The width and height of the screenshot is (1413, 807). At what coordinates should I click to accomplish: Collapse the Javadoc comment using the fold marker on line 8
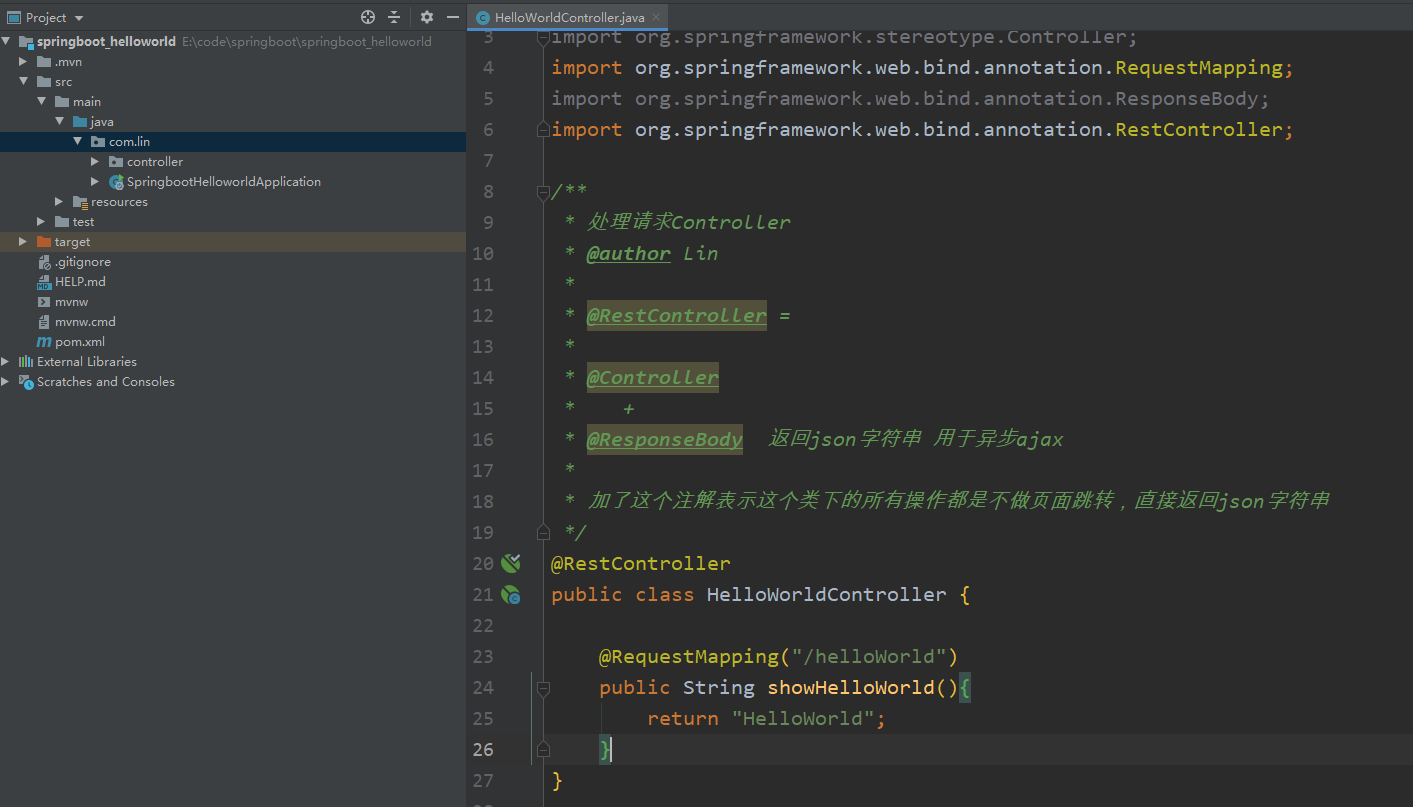click(x=541, y=190)
